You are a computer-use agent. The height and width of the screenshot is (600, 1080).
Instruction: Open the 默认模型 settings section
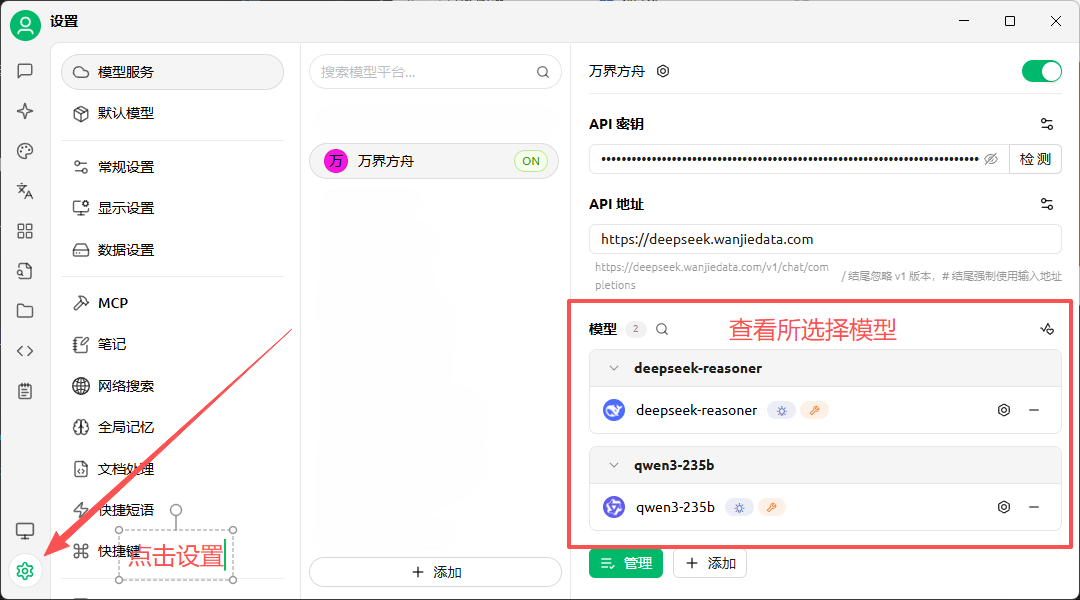click(x=126, y=114)
